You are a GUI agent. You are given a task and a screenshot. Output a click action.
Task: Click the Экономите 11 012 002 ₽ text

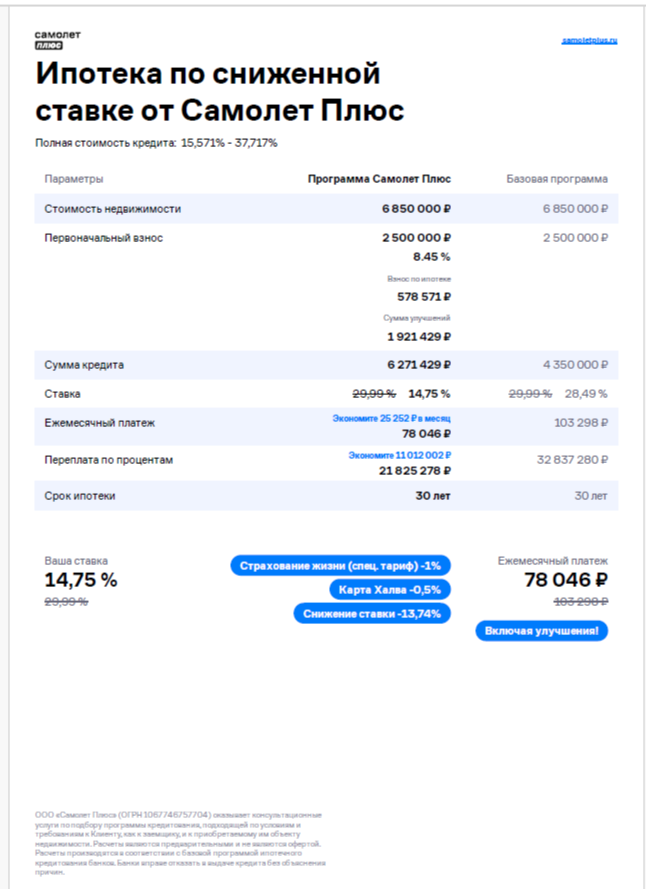click(399, 455)
